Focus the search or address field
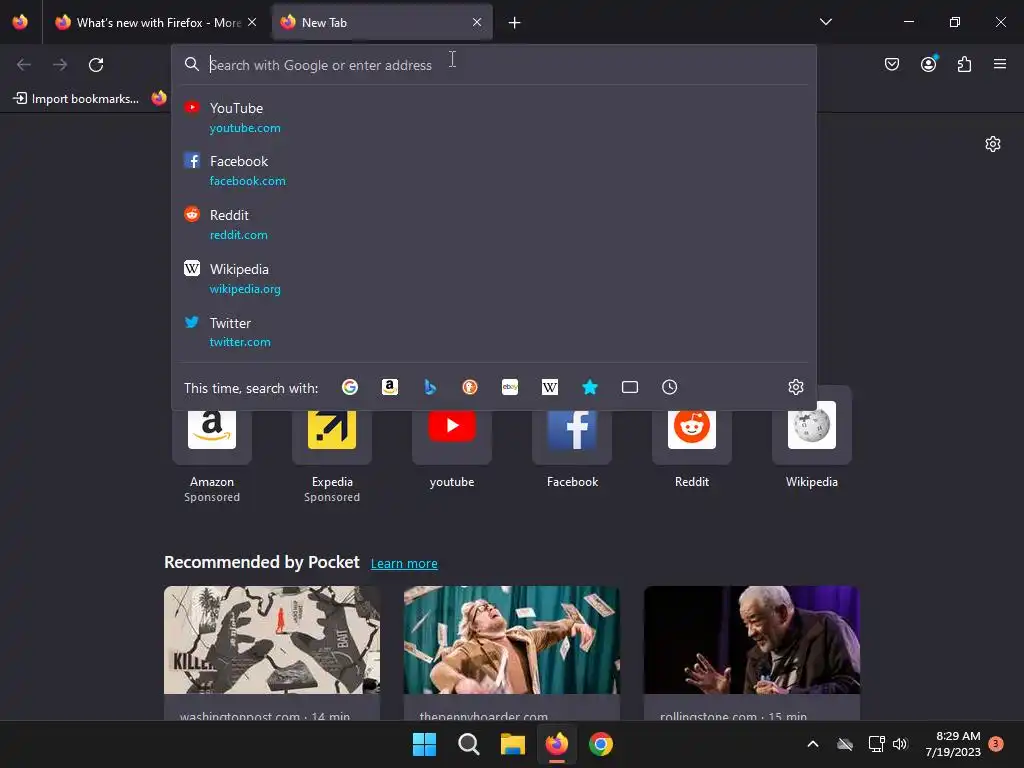This screenshot has width=1024, height=768. click(x=496, y=65)
